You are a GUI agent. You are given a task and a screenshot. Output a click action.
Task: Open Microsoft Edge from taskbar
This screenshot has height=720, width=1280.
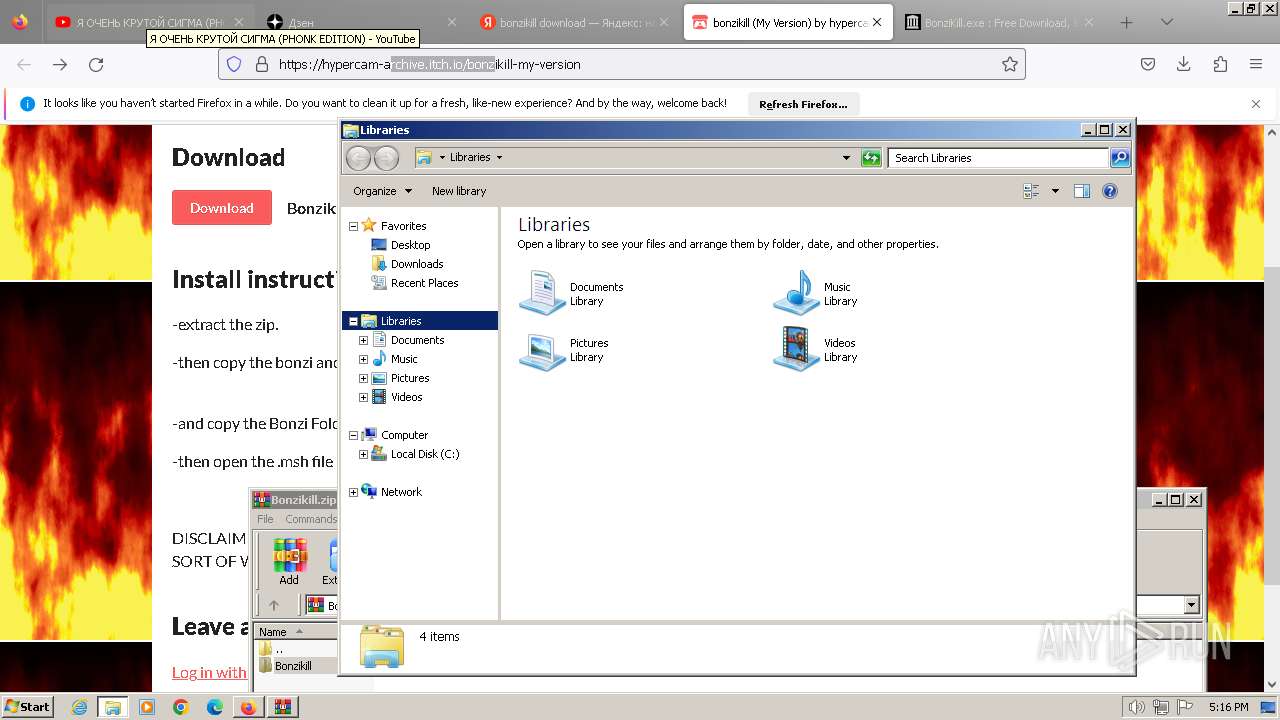pos(214,707)
